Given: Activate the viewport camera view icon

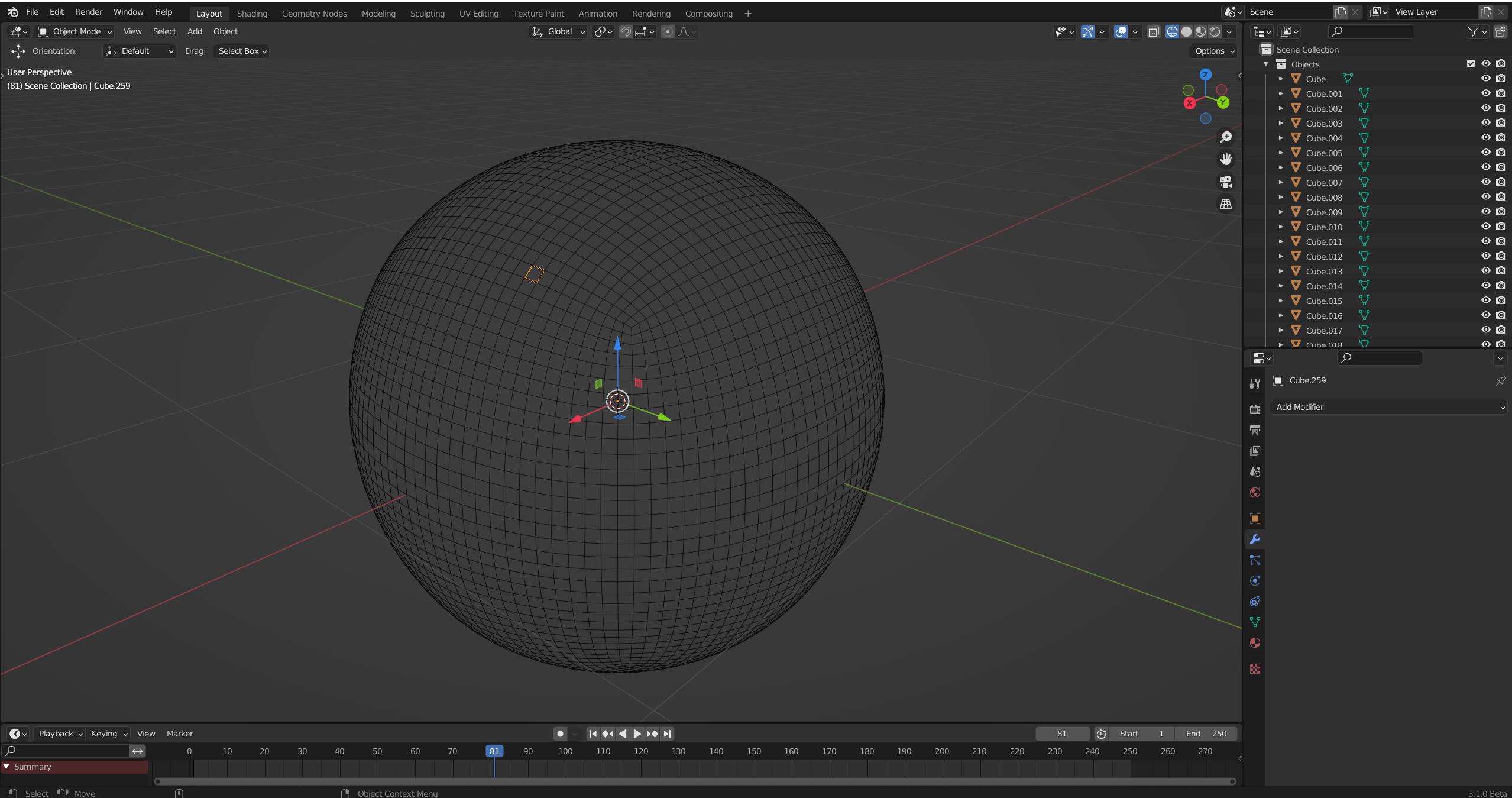Looking at the screenshot, I should pos(1226,182).
